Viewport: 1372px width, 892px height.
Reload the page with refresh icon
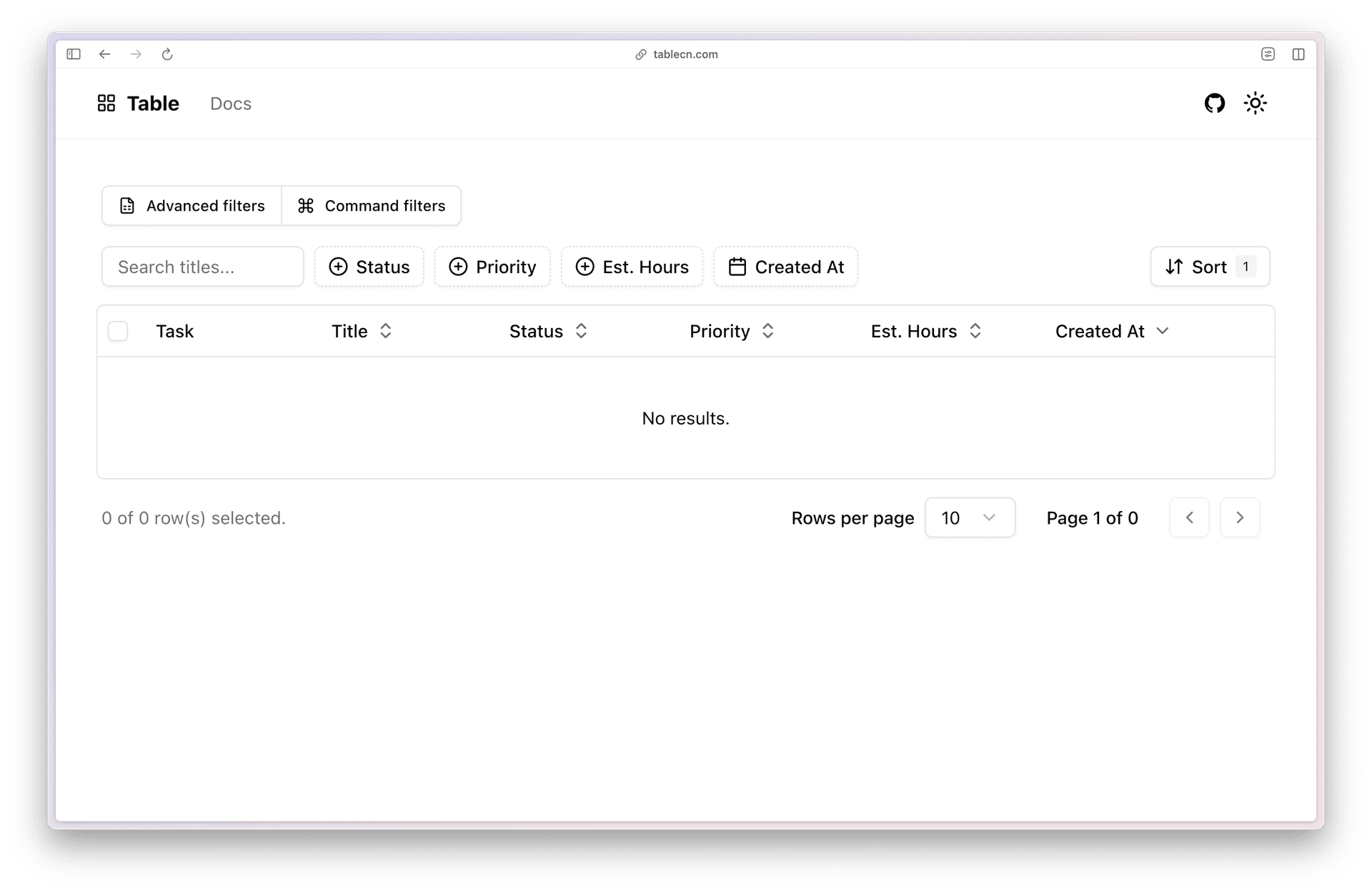(x=167, y=54)
